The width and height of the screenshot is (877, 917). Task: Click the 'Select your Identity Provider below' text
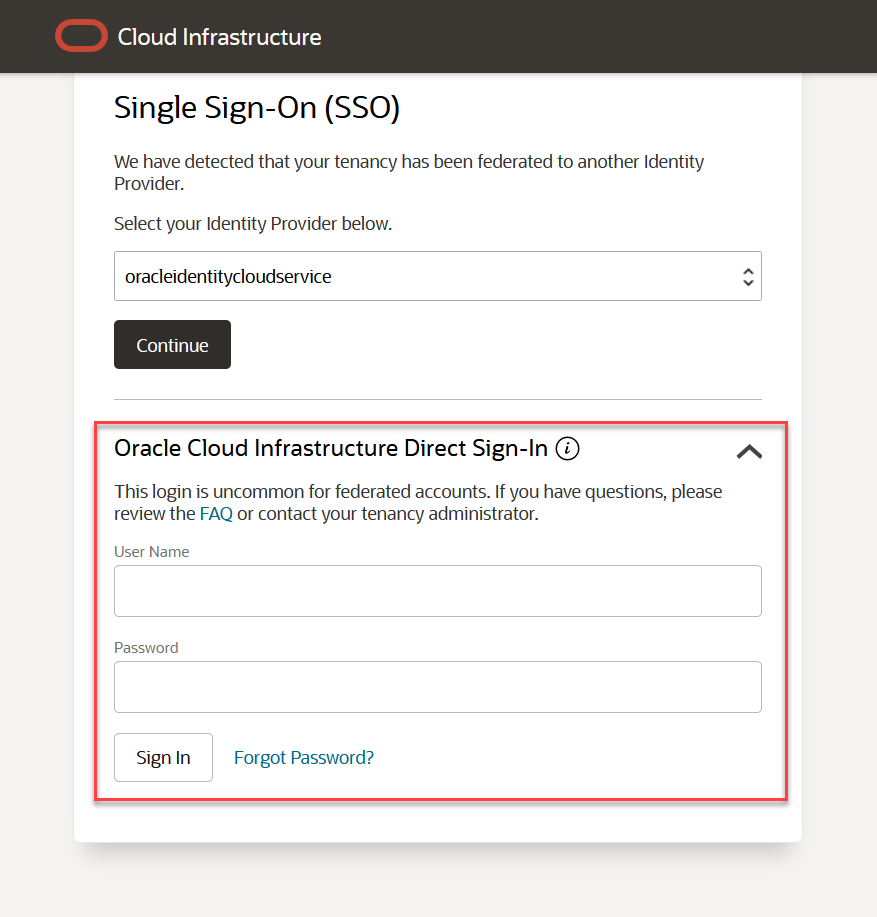coord(253,224)
